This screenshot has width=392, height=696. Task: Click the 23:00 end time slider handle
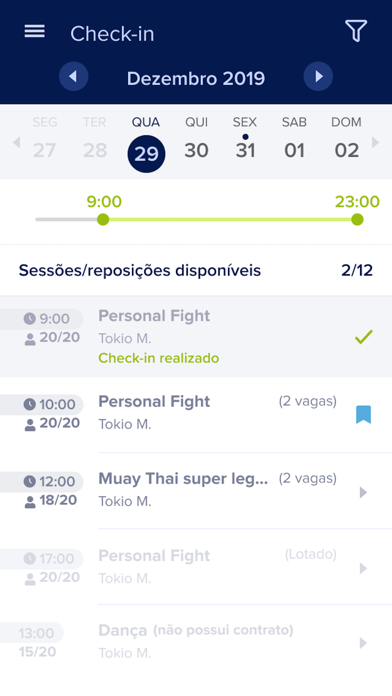pos(357,219)
